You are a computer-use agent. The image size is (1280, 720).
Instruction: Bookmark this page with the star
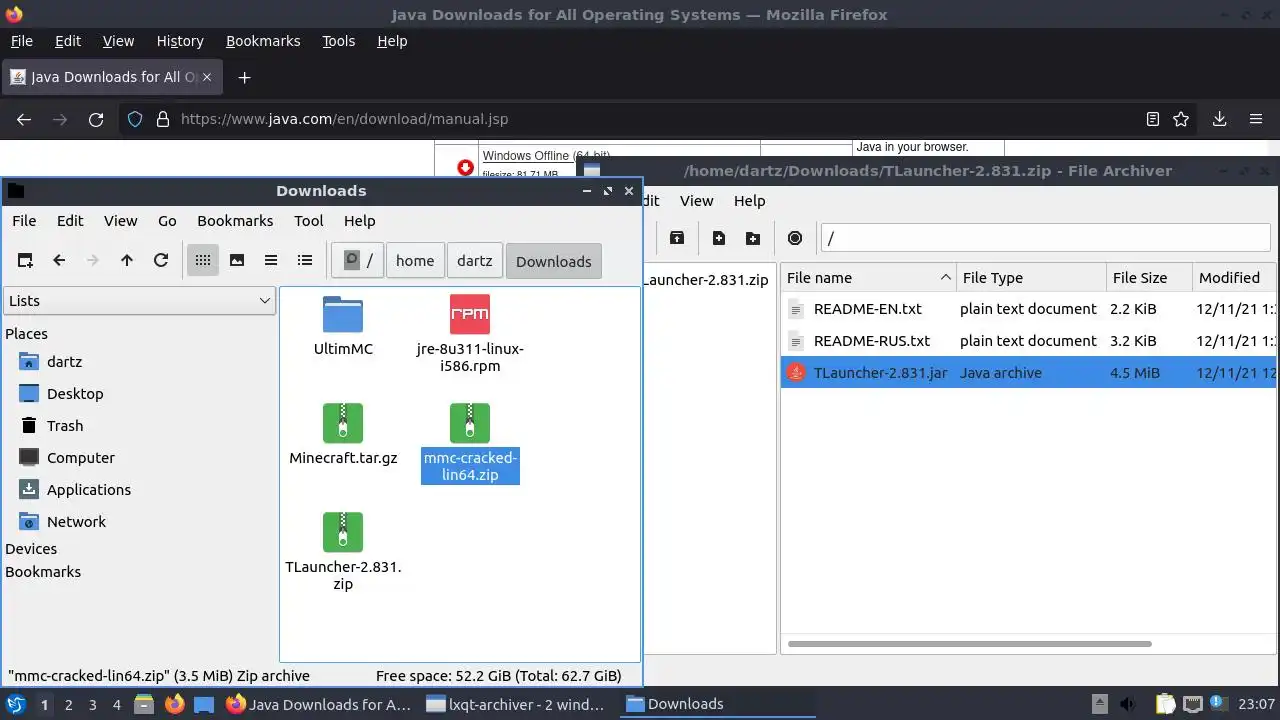click(1181, 119)
